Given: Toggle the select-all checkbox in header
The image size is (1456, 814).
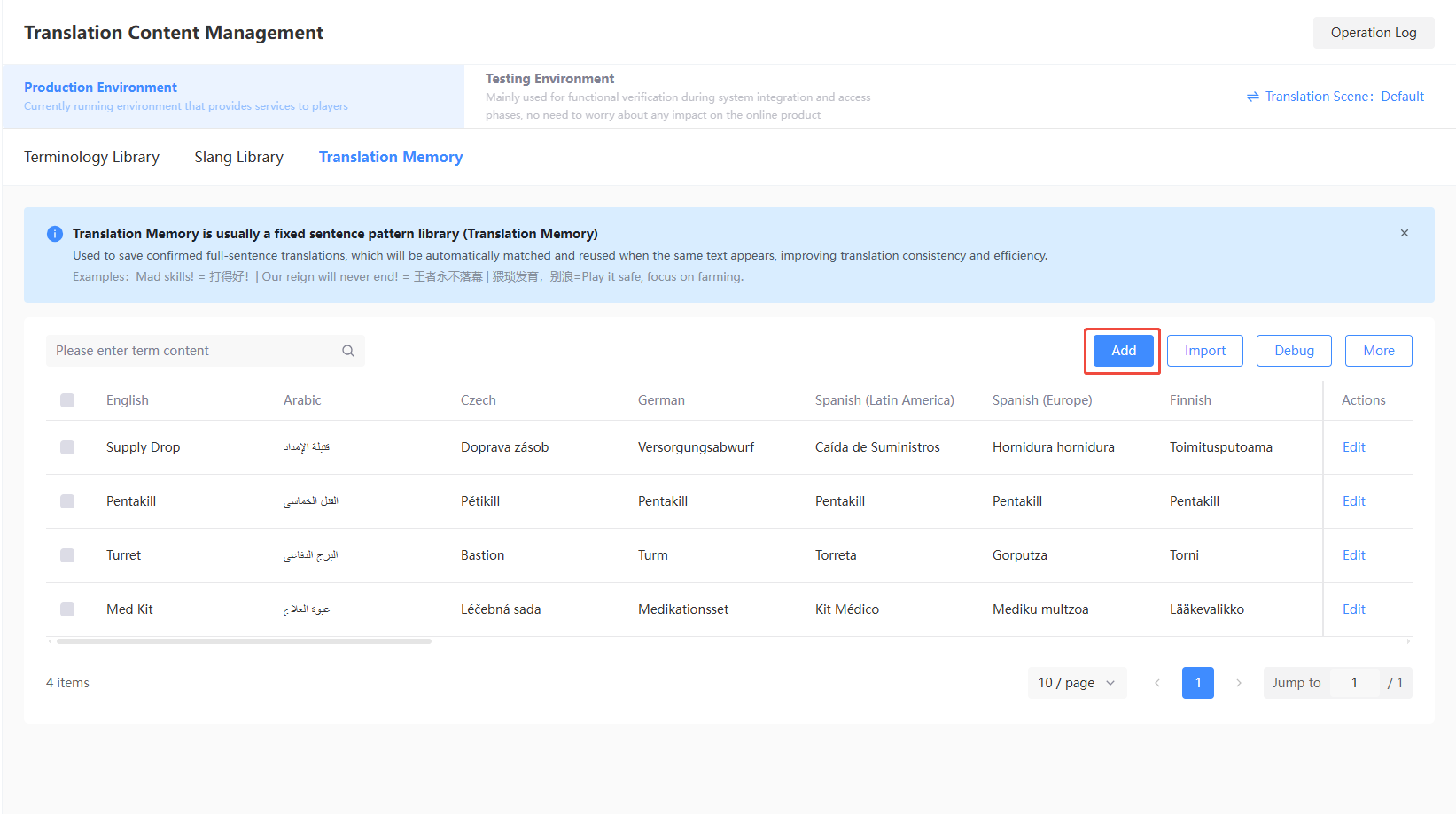Looking at the screenshot, I should [x=67, y=400].
